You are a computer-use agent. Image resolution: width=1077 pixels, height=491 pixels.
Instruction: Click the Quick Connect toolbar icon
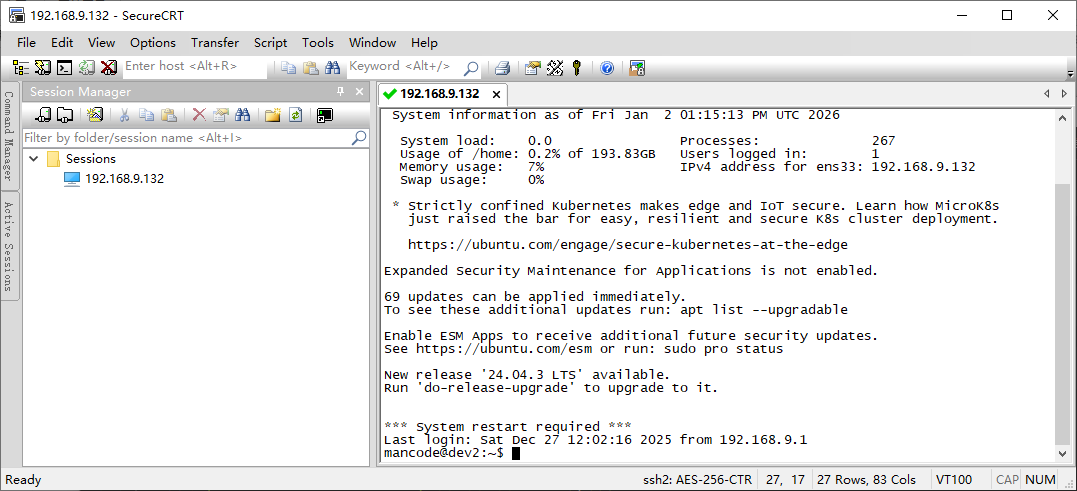pos(42,68)
